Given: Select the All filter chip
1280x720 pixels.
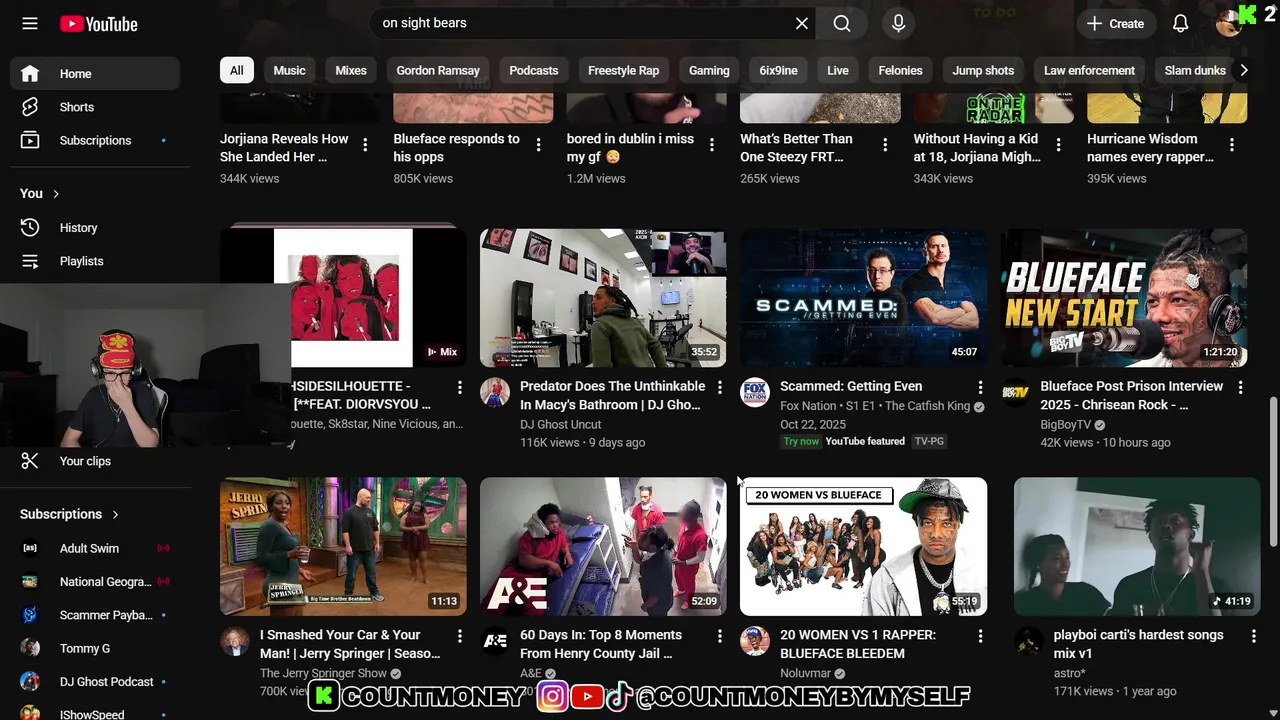Looking at the screenshot, I should pos(236,70).
